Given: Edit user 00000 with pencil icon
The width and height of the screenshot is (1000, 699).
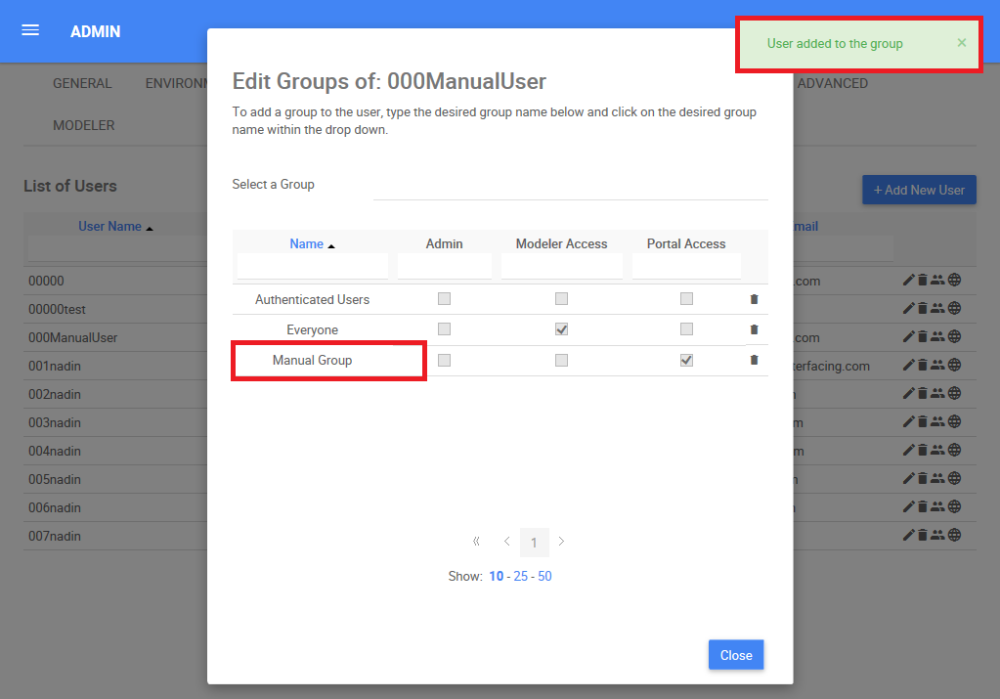Looking at the screenshot, I should (908, 280).
